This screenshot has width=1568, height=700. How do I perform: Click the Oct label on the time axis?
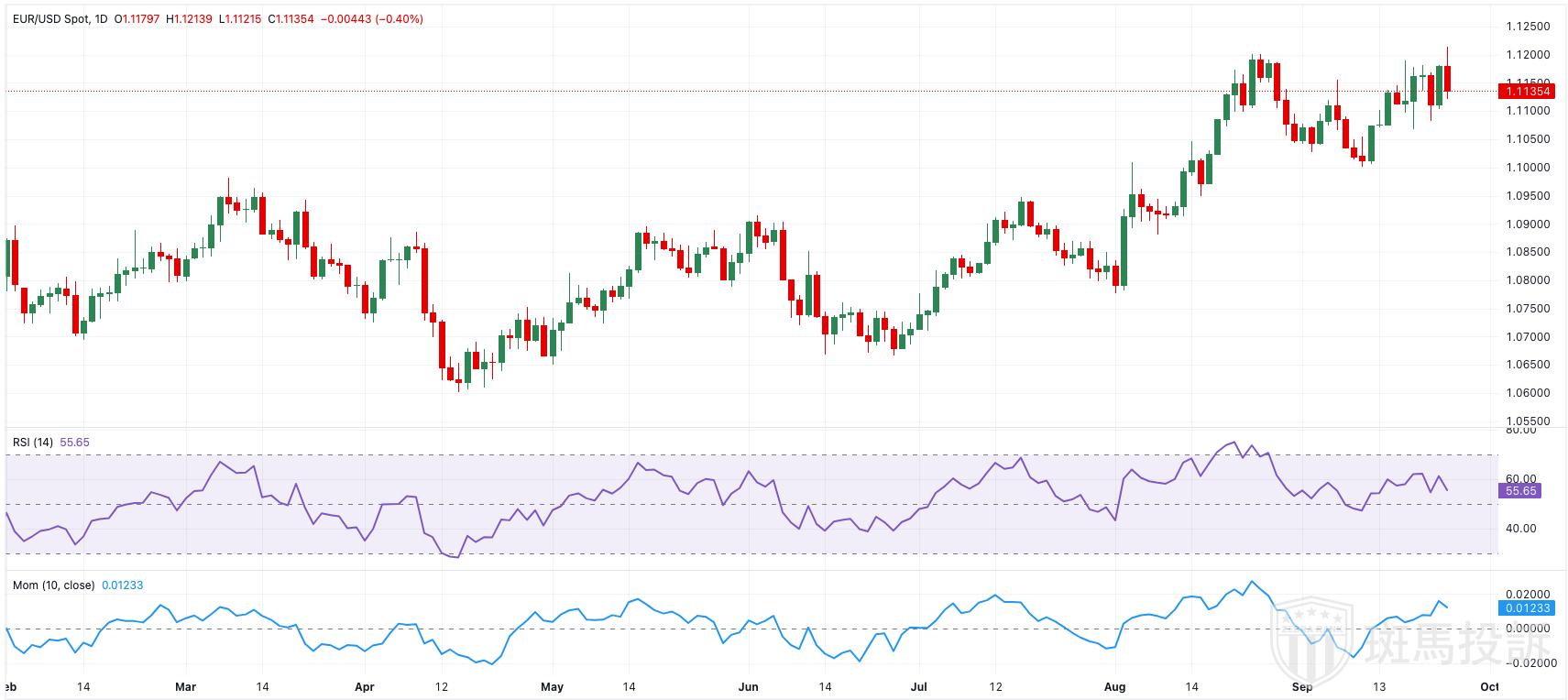(x=1489, y=686)
